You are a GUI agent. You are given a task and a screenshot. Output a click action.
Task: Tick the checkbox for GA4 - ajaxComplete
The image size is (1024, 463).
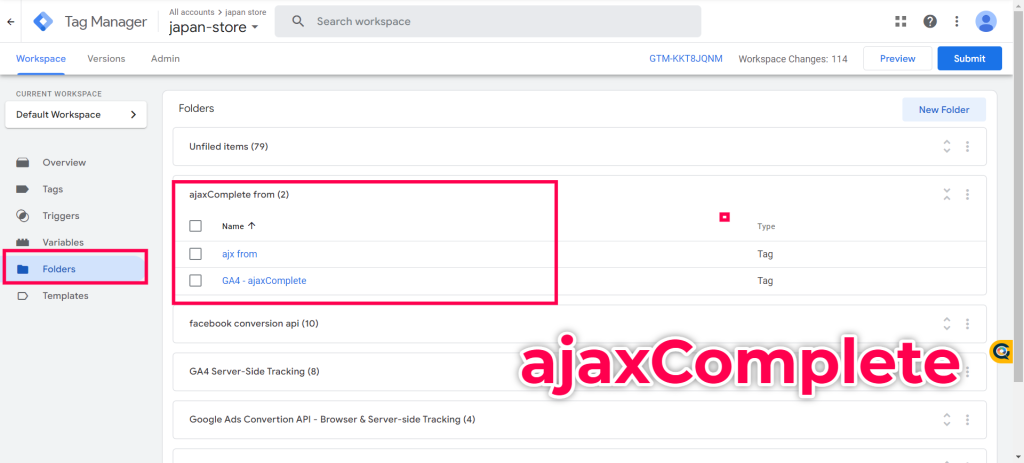195,281
